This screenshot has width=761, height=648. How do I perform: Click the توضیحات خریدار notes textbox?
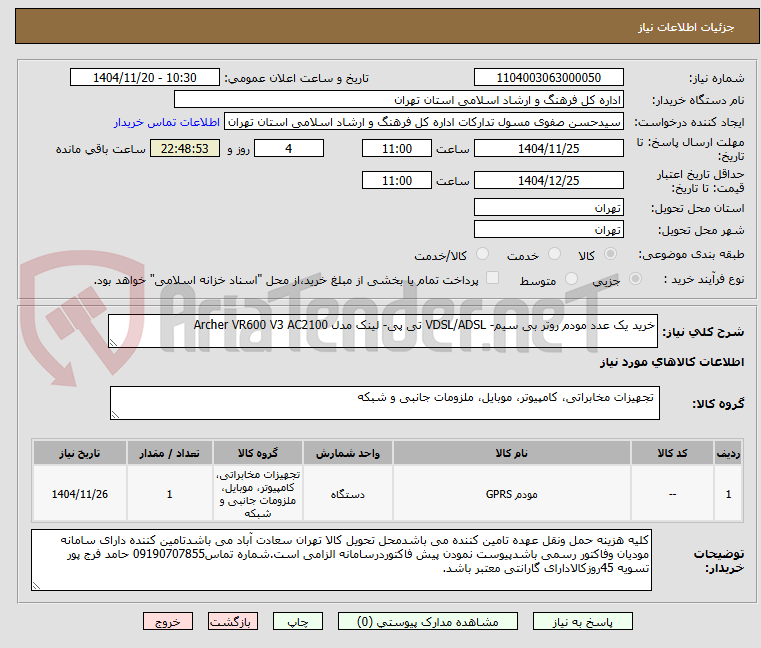coord(342,560)
